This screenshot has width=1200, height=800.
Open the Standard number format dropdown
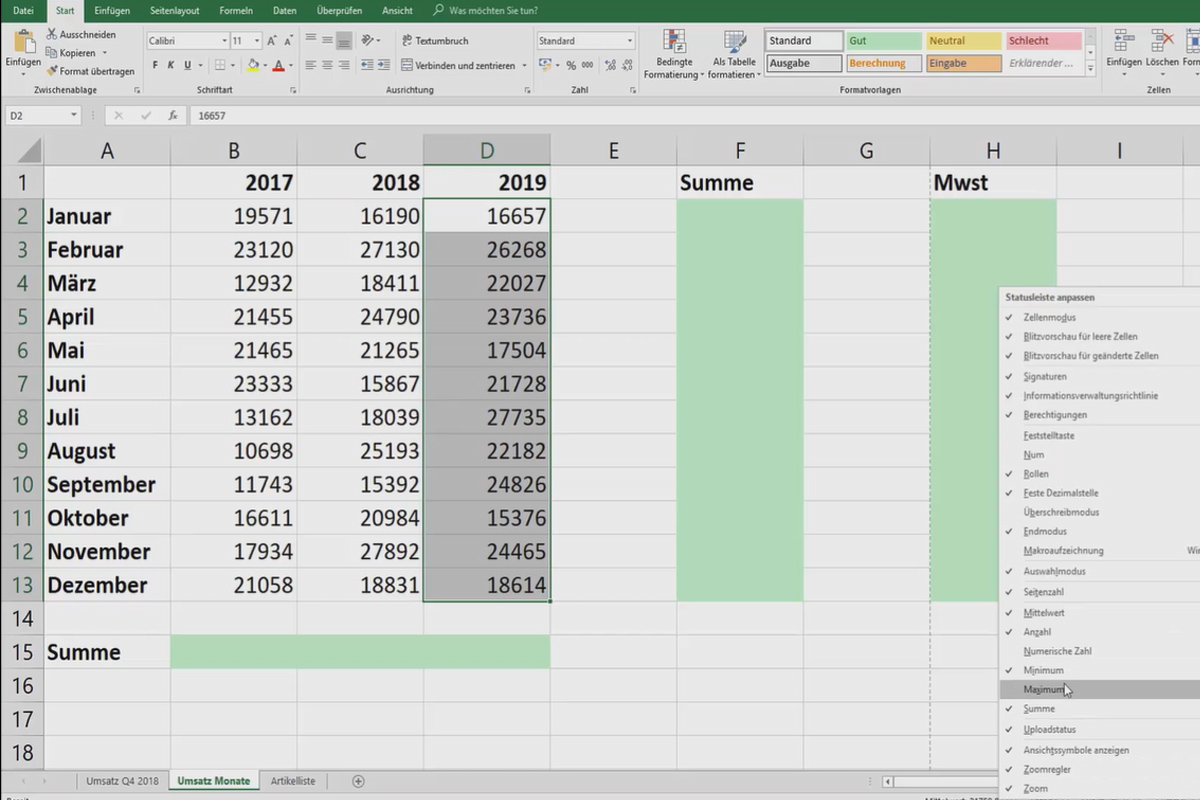630,39
